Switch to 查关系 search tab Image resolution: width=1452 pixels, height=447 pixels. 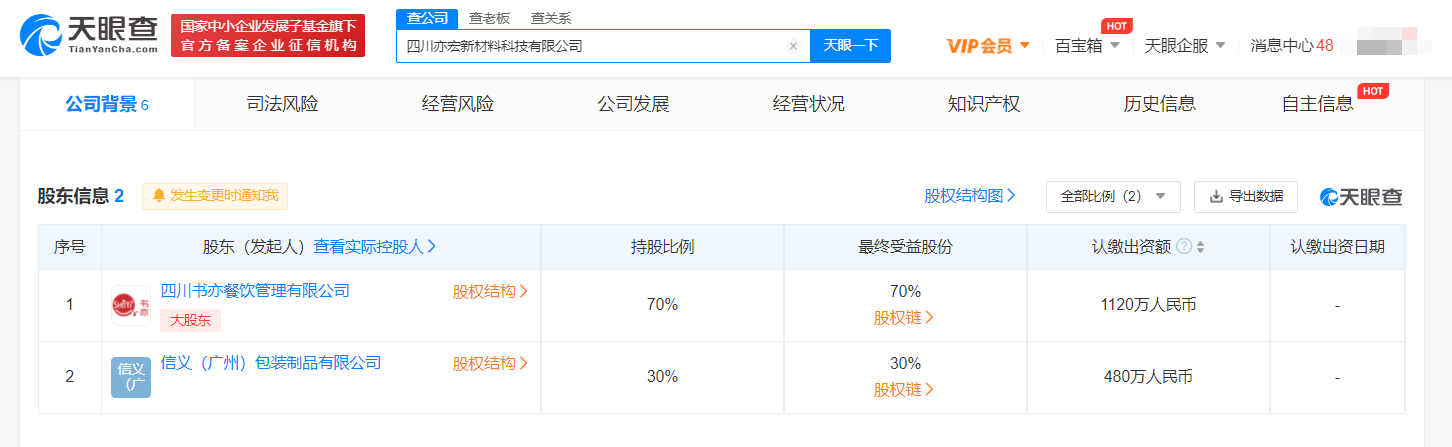552,18
